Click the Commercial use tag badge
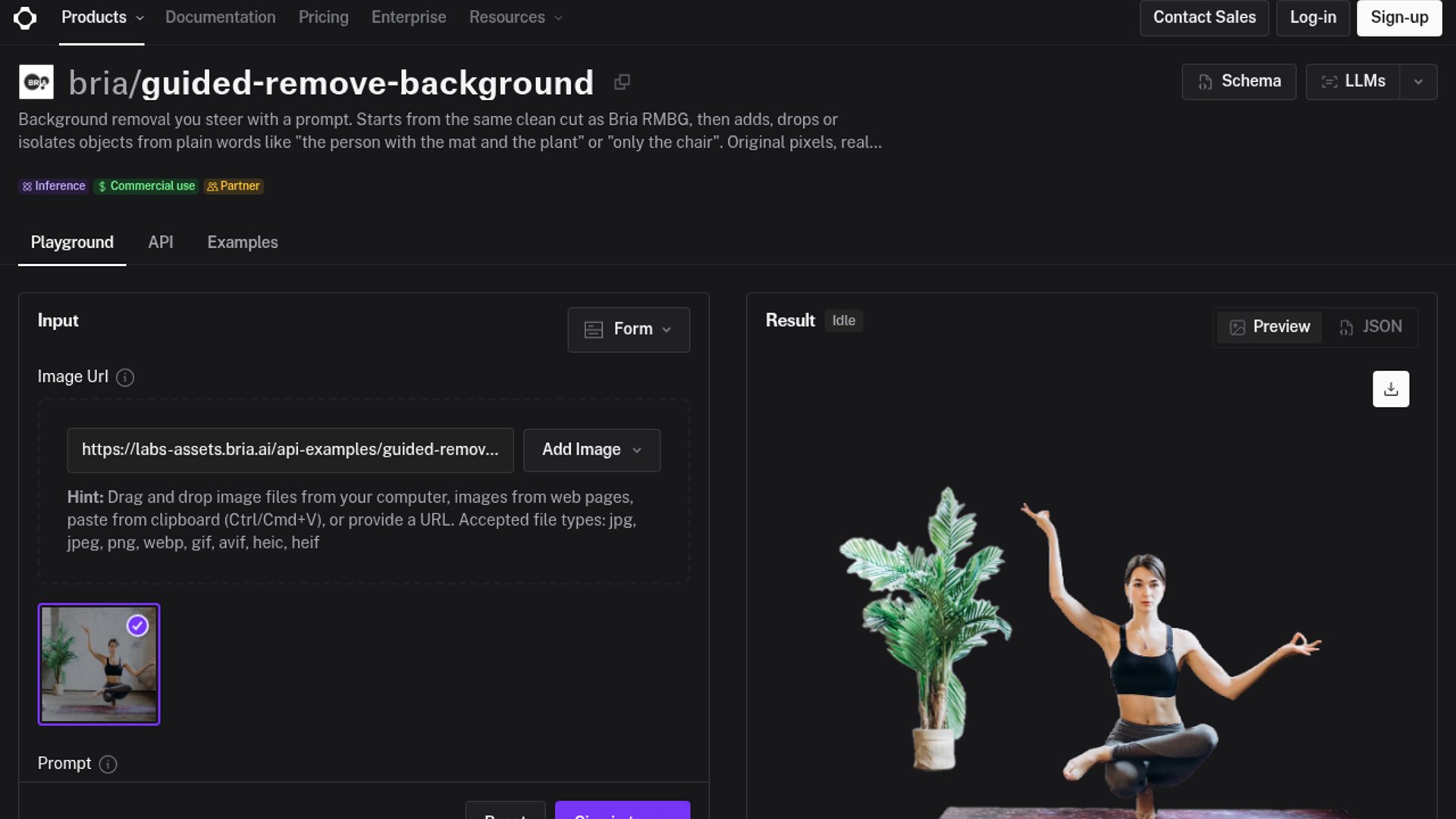The height and width of the screenshot is (819, 1456). click(x=146, y=186)
